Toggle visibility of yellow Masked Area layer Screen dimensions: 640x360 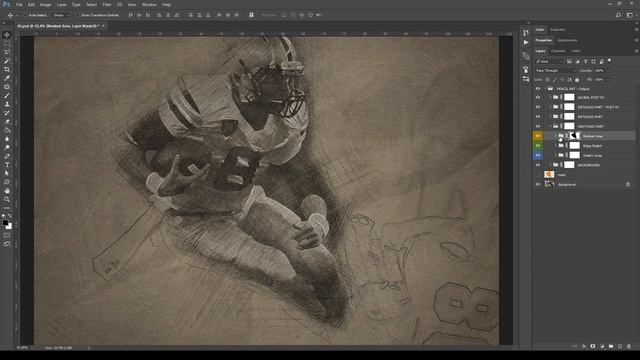[x=538, y=136]
